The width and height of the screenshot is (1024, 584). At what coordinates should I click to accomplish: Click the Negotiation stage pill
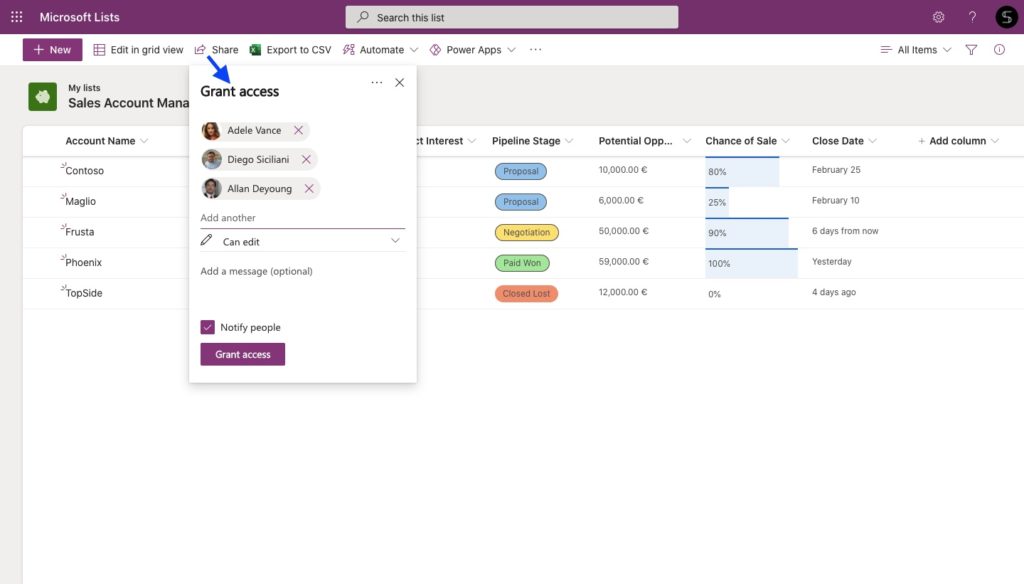pos(526,232)
